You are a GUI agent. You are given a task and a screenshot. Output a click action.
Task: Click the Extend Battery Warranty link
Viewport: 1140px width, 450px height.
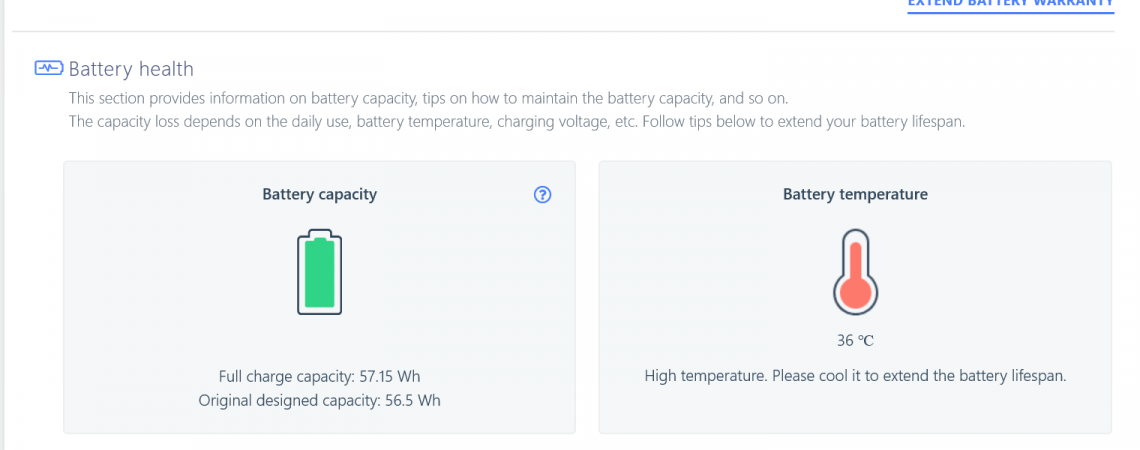pyautogui.click(x=1010, y=4)
